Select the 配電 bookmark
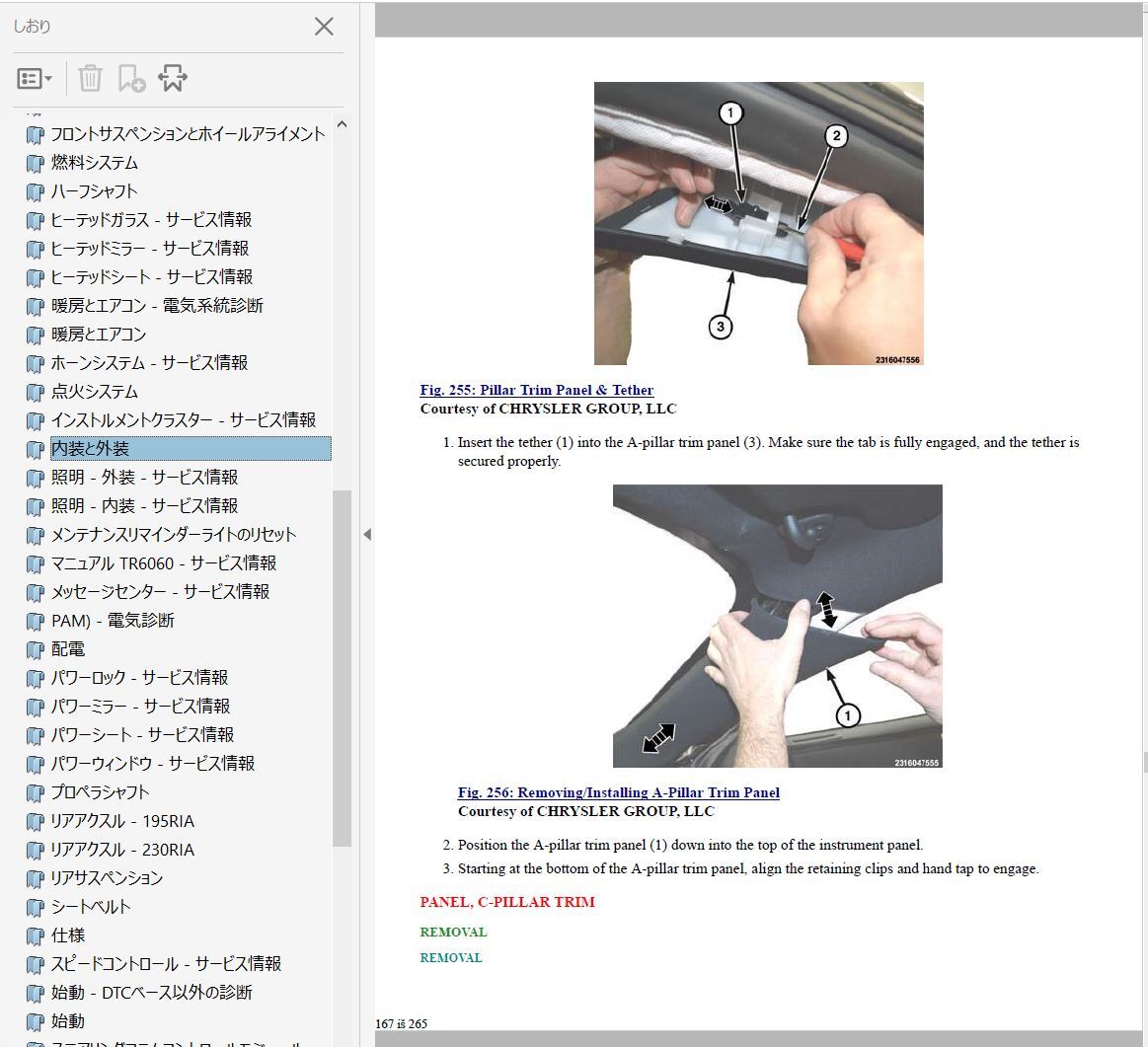 (68, 648)
